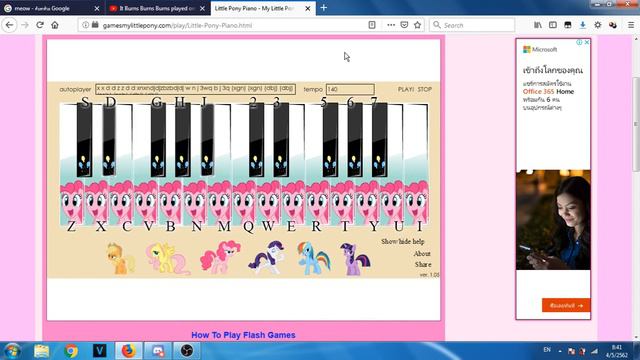Click the orange Office 365 ad button

pyautogui.click(x=566, y=305)
